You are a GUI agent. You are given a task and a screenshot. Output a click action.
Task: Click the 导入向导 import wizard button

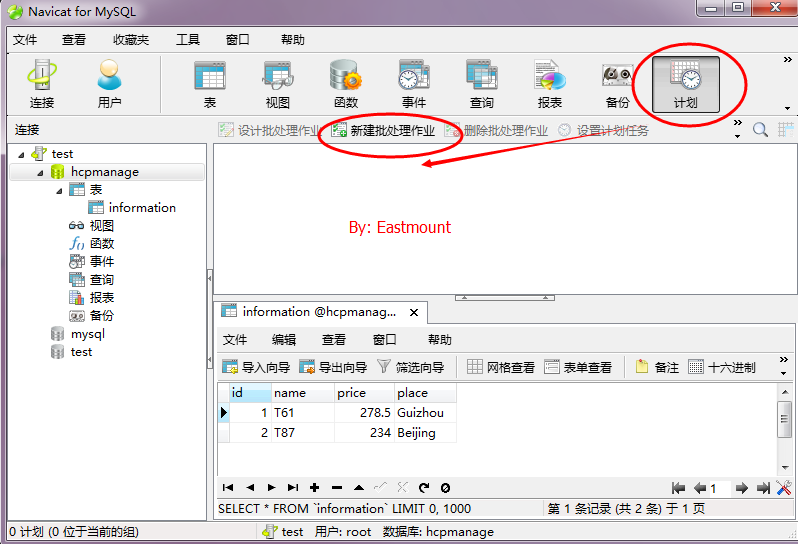pos(256,367)
